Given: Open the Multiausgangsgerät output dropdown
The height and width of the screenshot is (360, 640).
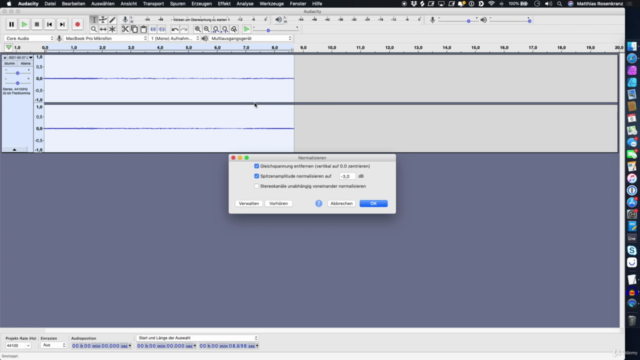Looking at the screenshot, I should [x=251, y=38].
